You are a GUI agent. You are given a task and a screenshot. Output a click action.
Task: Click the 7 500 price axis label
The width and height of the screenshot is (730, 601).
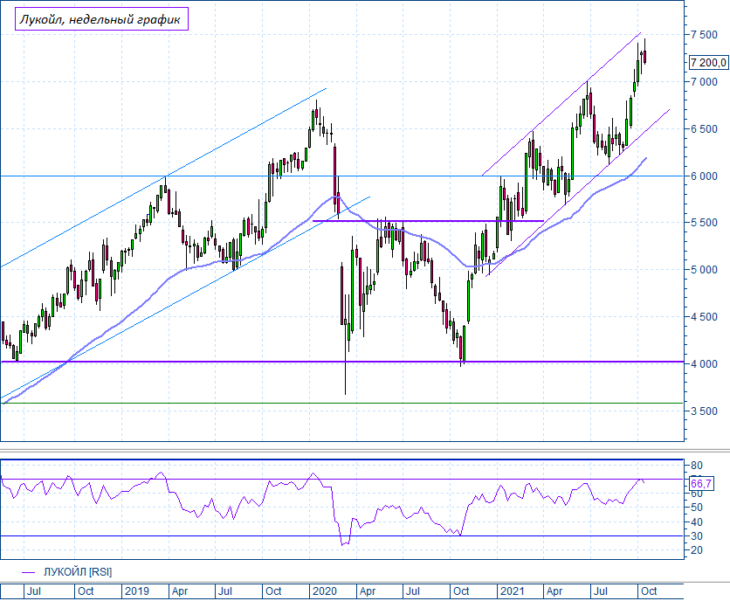pos(704,35)
